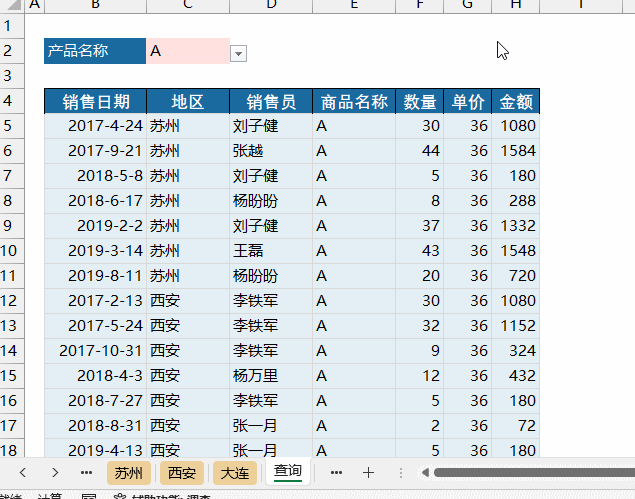Select the product name input cell showing A
The width and height of the screenshot is (635, 499).
tap(188, 51)
